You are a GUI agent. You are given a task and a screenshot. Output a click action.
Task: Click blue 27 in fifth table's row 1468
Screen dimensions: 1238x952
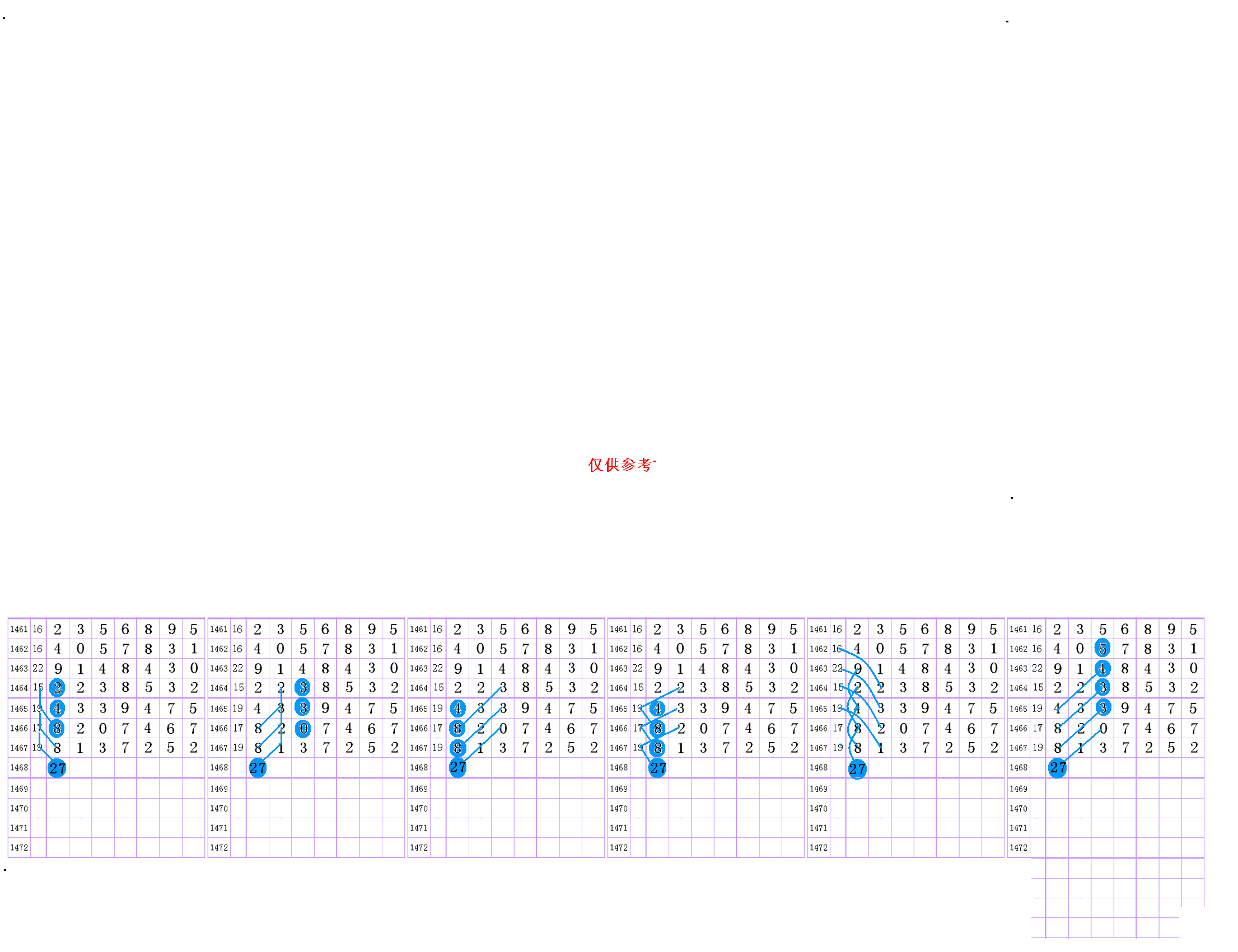pos(857,769)
